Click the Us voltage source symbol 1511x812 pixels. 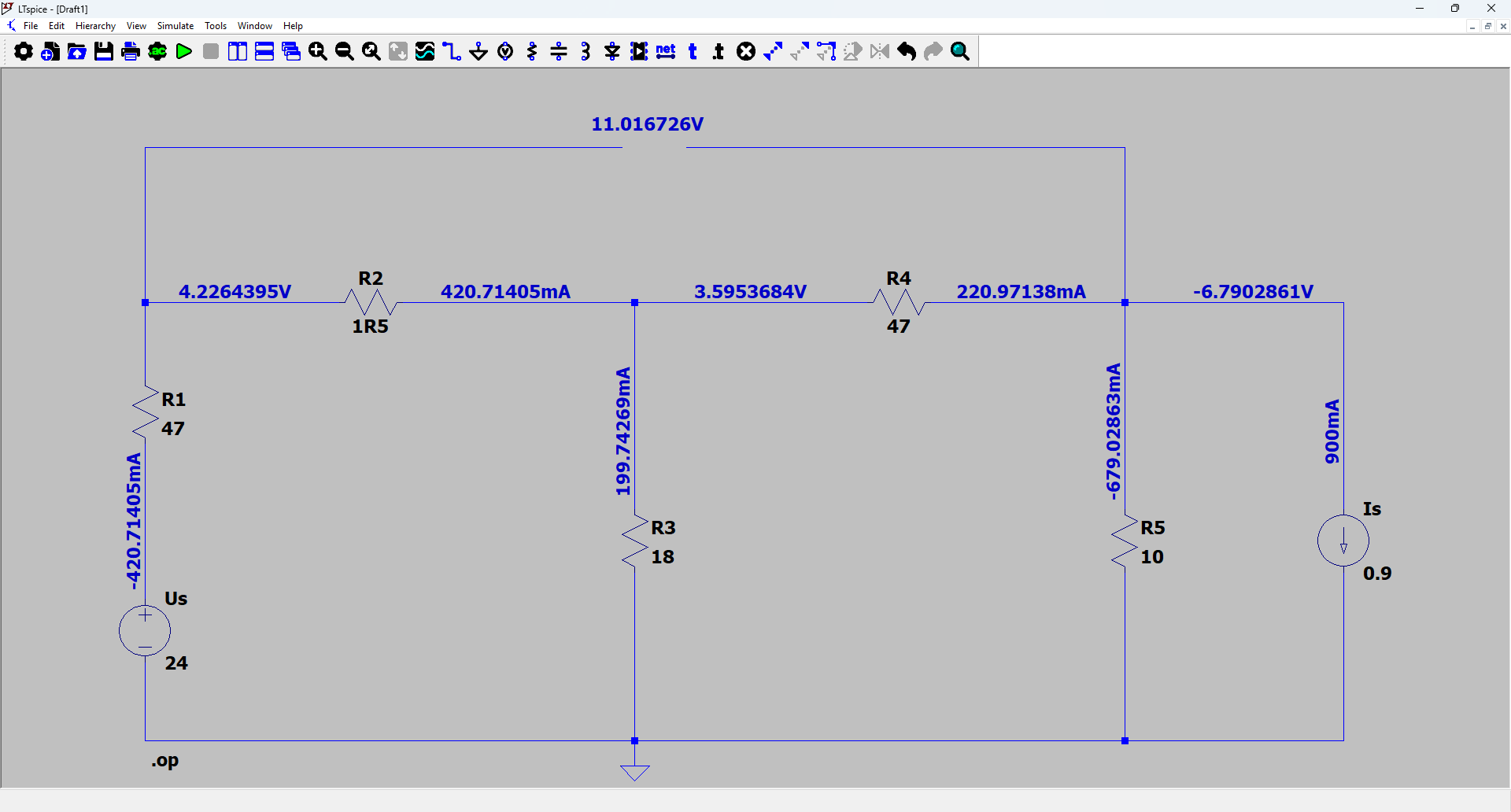(145, 630)
